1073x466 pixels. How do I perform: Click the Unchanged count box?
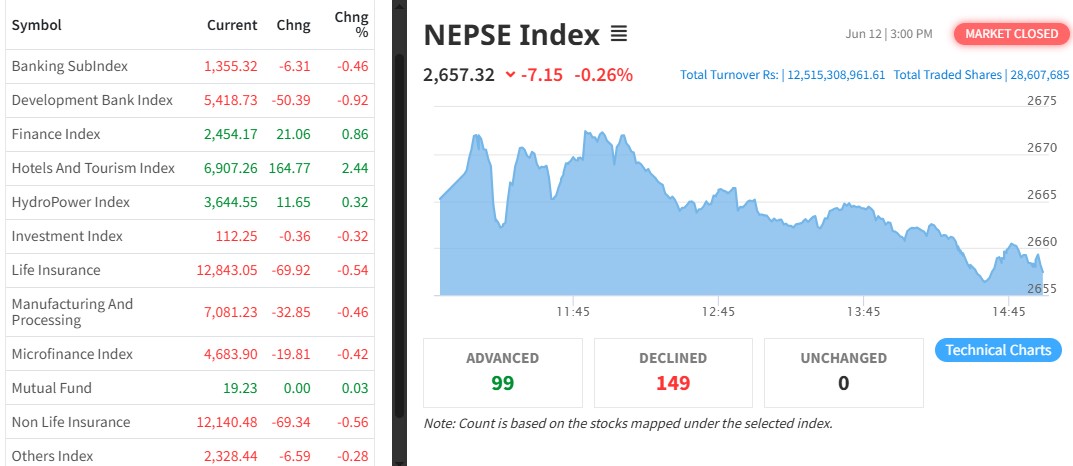coord(843,372)
